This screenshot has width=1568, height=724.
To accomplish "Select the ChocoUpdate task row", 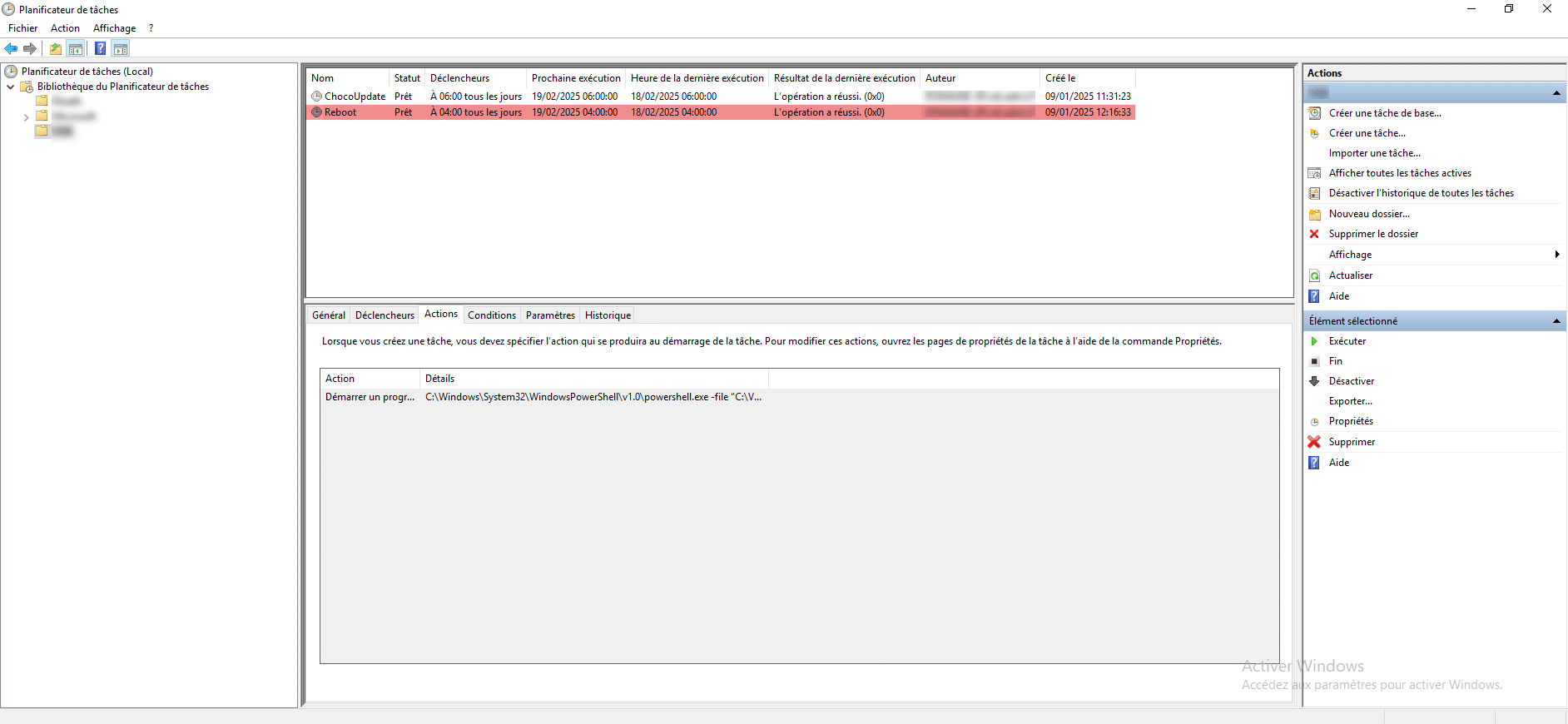I will click(x=355, y=97).
